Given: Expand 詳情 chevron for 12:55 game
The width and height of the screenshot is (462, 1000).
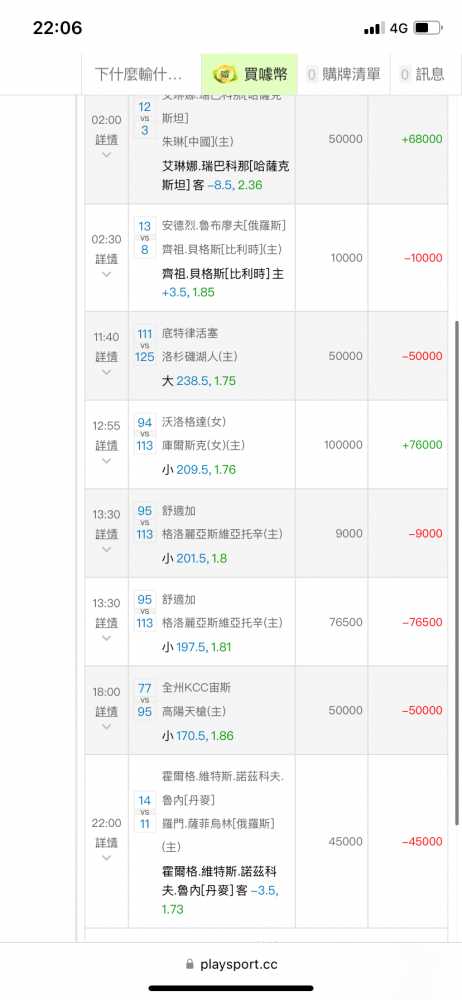Looking at the screenshot, I should pos(107,460).
